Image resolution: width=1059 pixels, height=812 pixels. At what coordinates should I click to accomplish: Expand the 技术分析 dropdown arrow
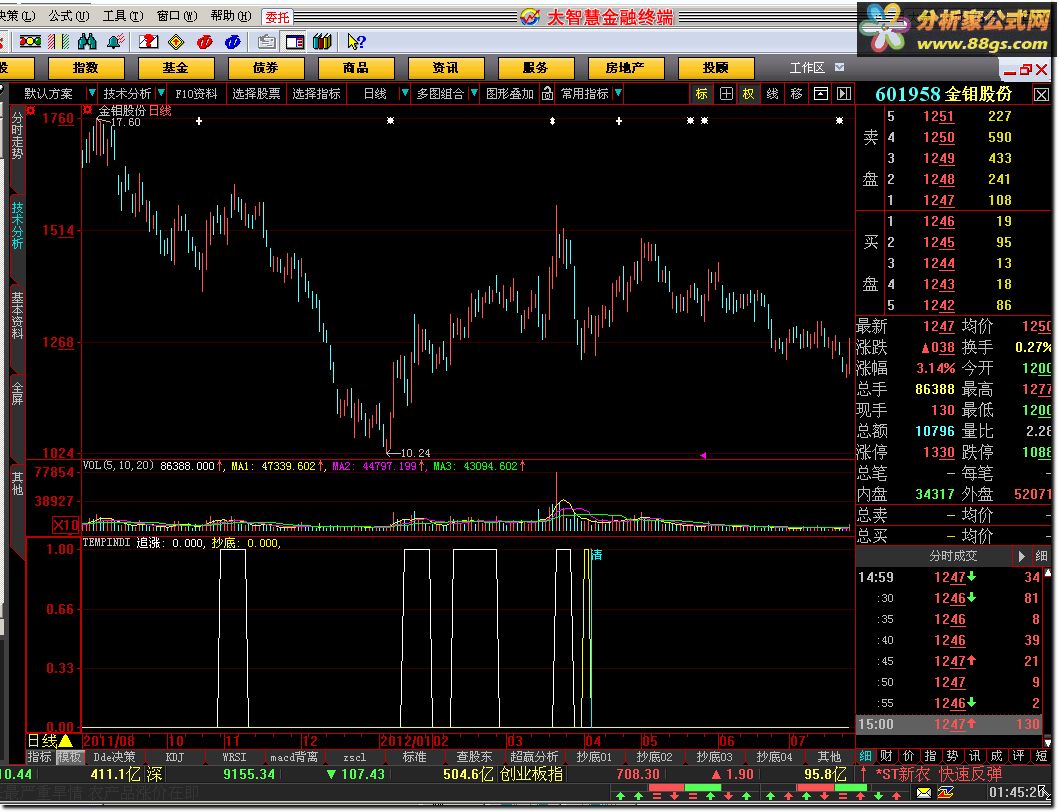tap(161, 93)
